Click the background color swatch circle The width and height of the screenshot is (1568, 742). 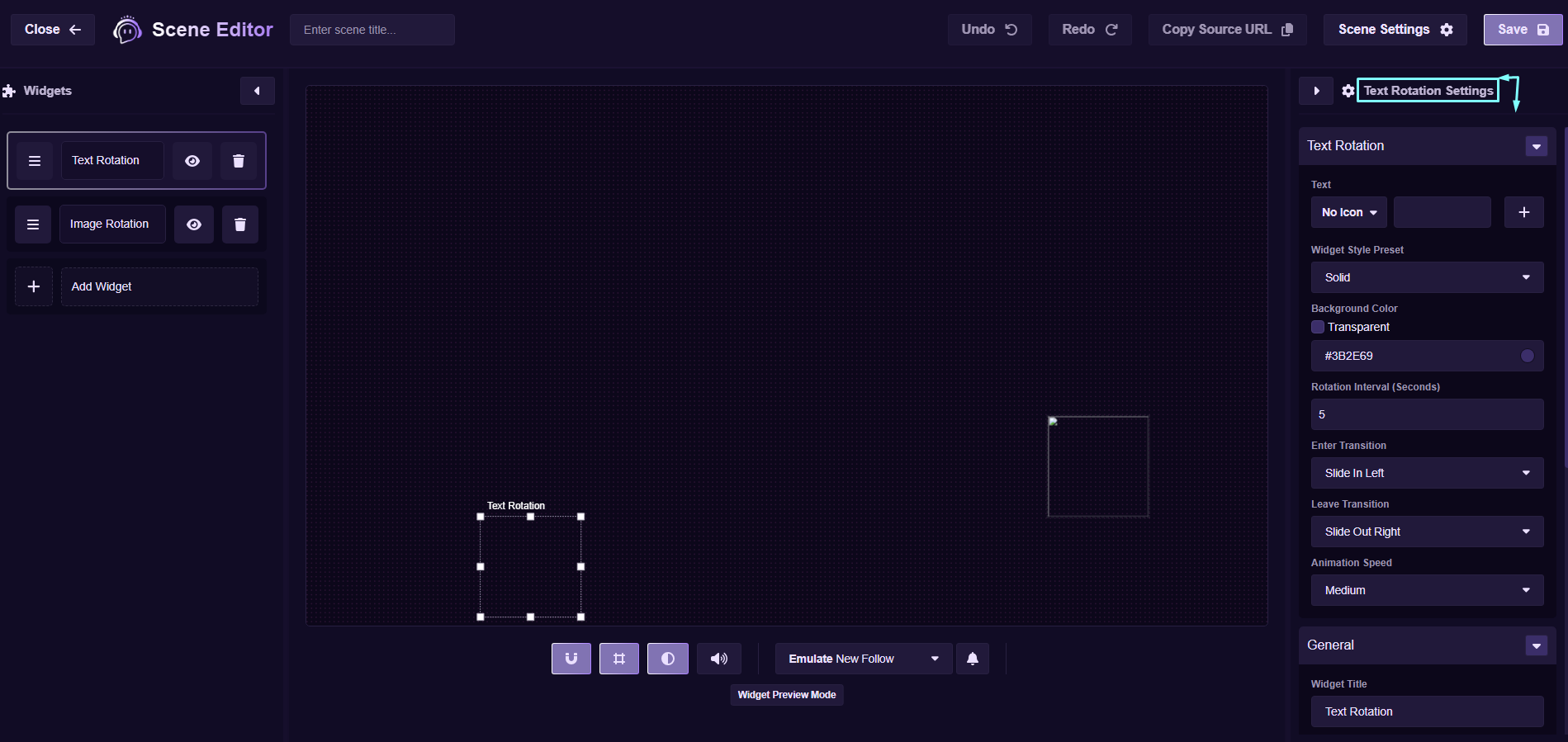pos(1528,356)
